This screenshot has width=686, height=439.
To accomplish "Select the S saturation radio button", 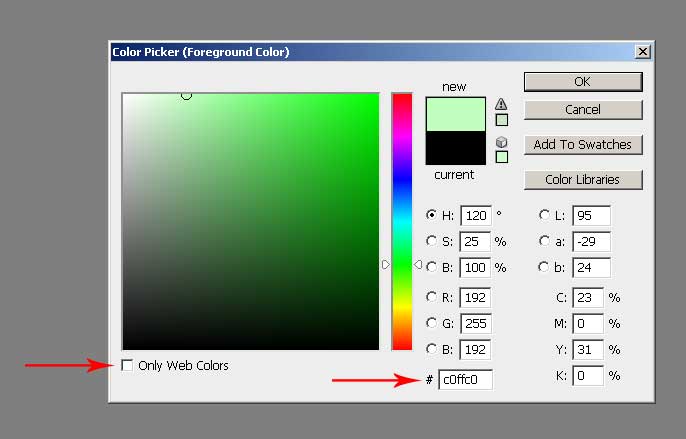I will [x=431, y=241].
